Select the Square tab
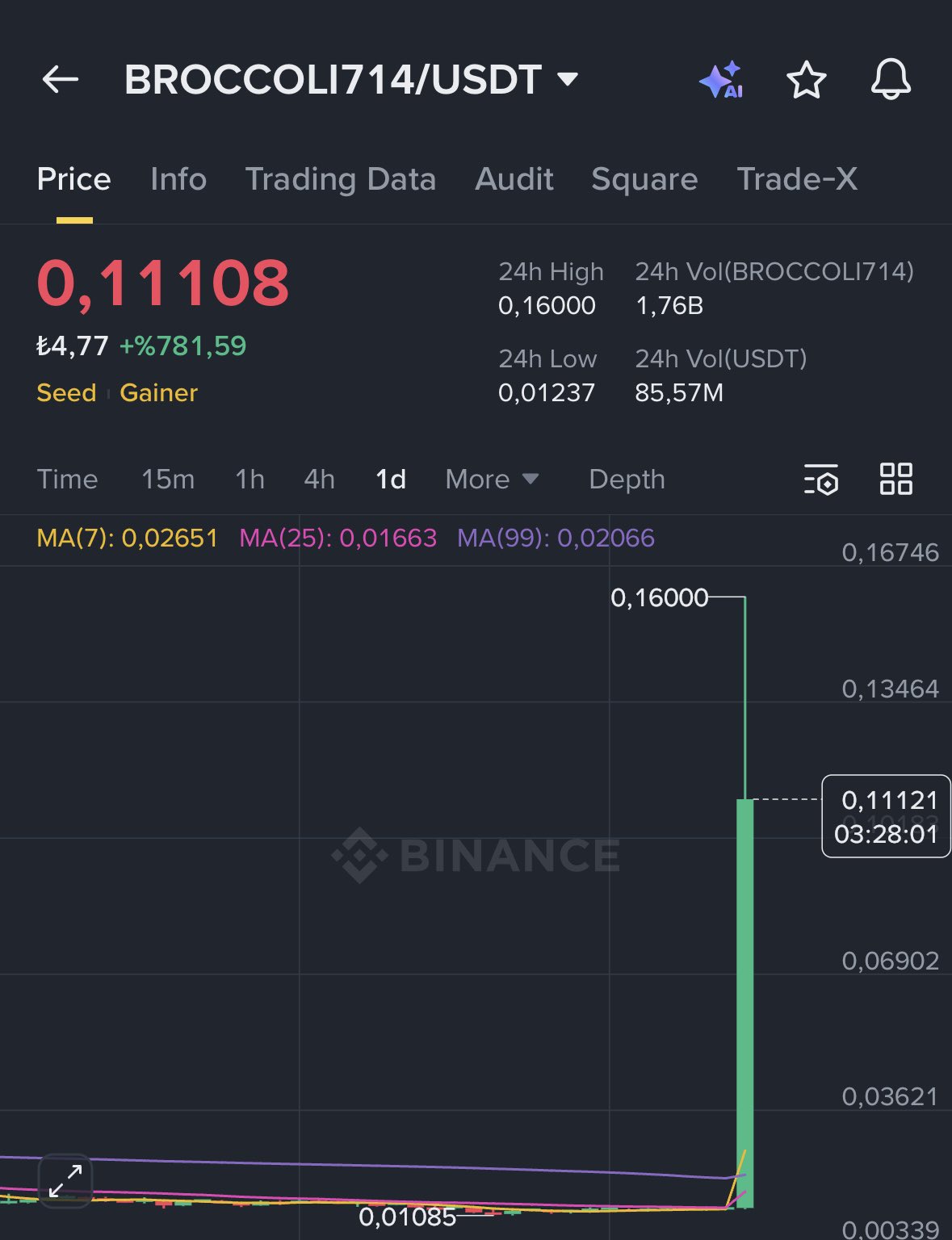 coord(644,179)
